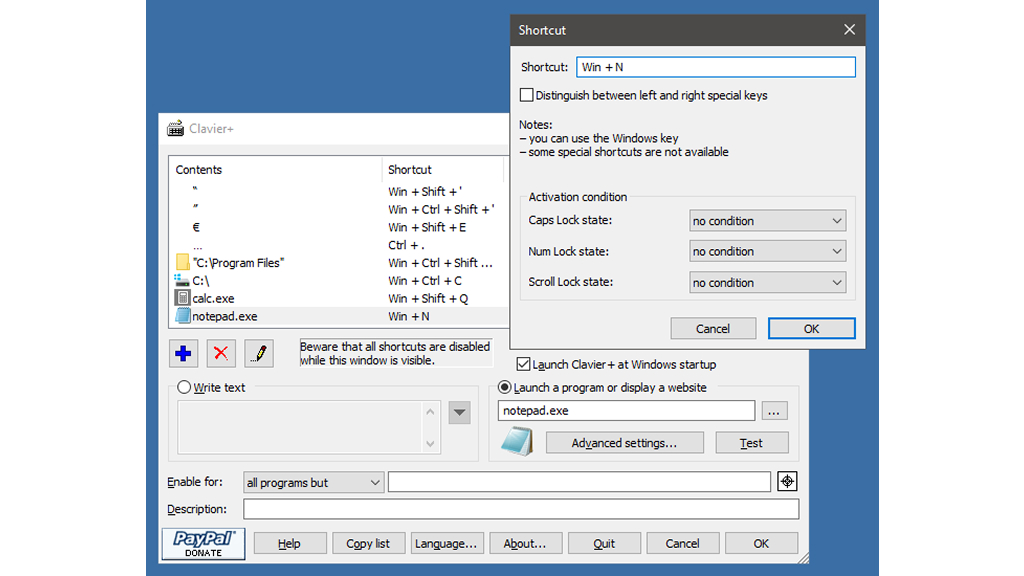
Task: Select the Write text radio option
Action: point(184,387)
